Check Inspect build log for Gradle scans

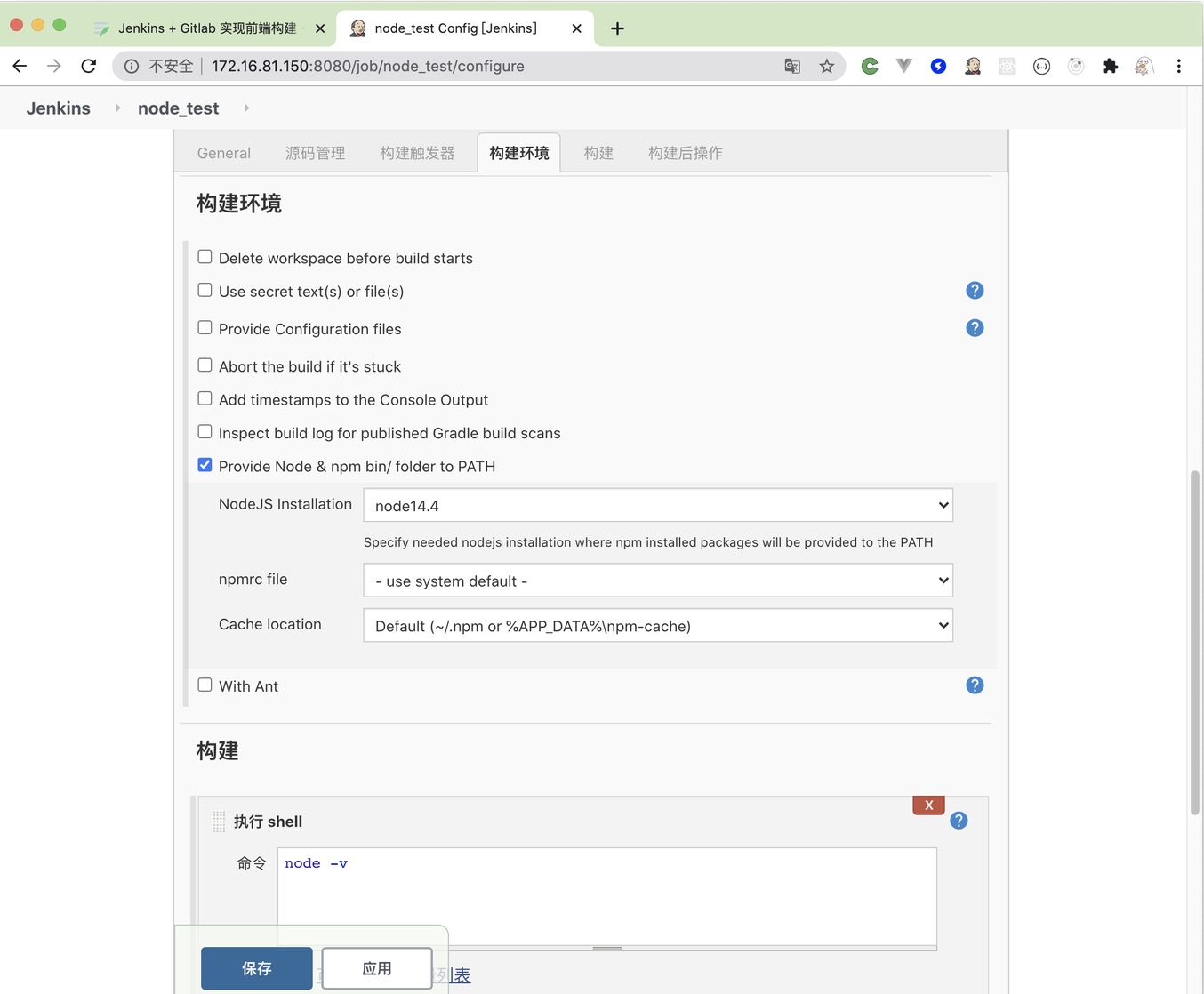pyautogui.click(x=205, y=432)
